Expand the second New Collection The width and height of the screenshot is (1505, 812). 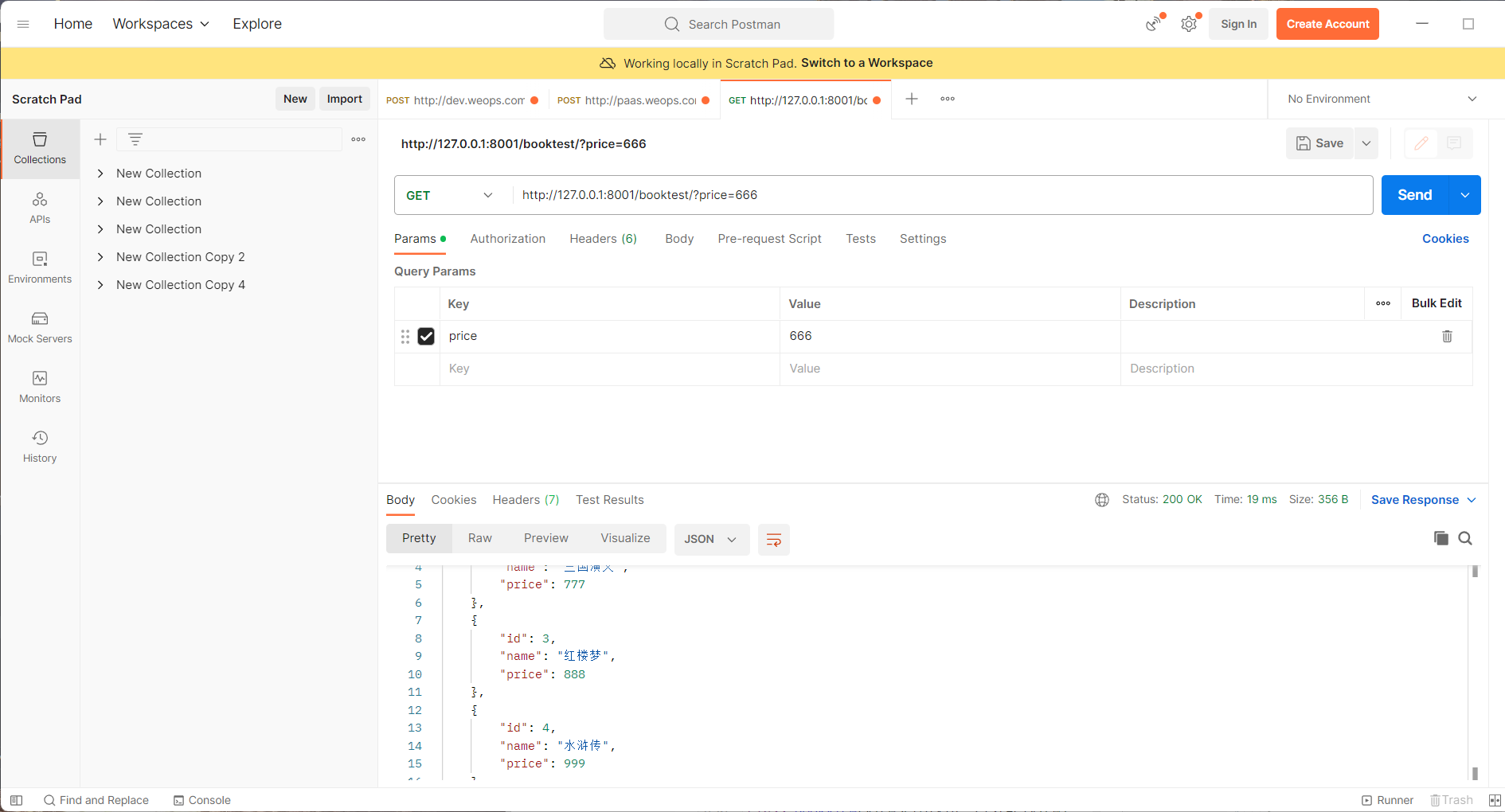[x=100, y=201]
